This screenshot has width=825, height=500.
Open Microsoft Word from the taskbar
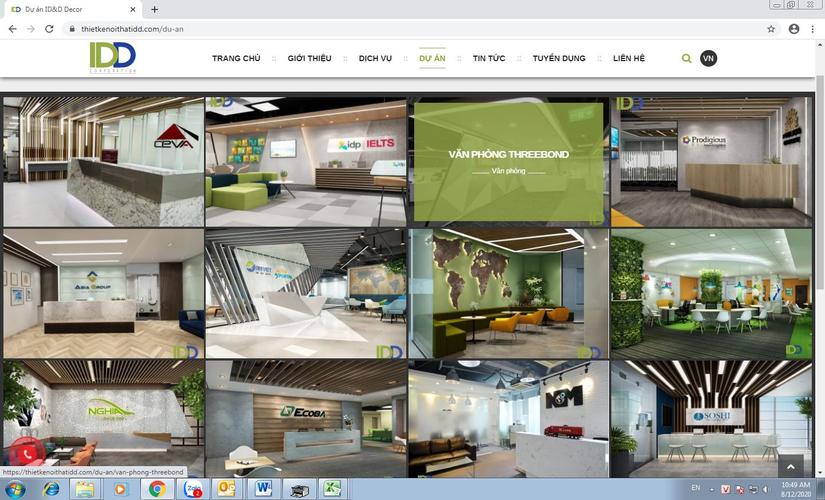264,488
